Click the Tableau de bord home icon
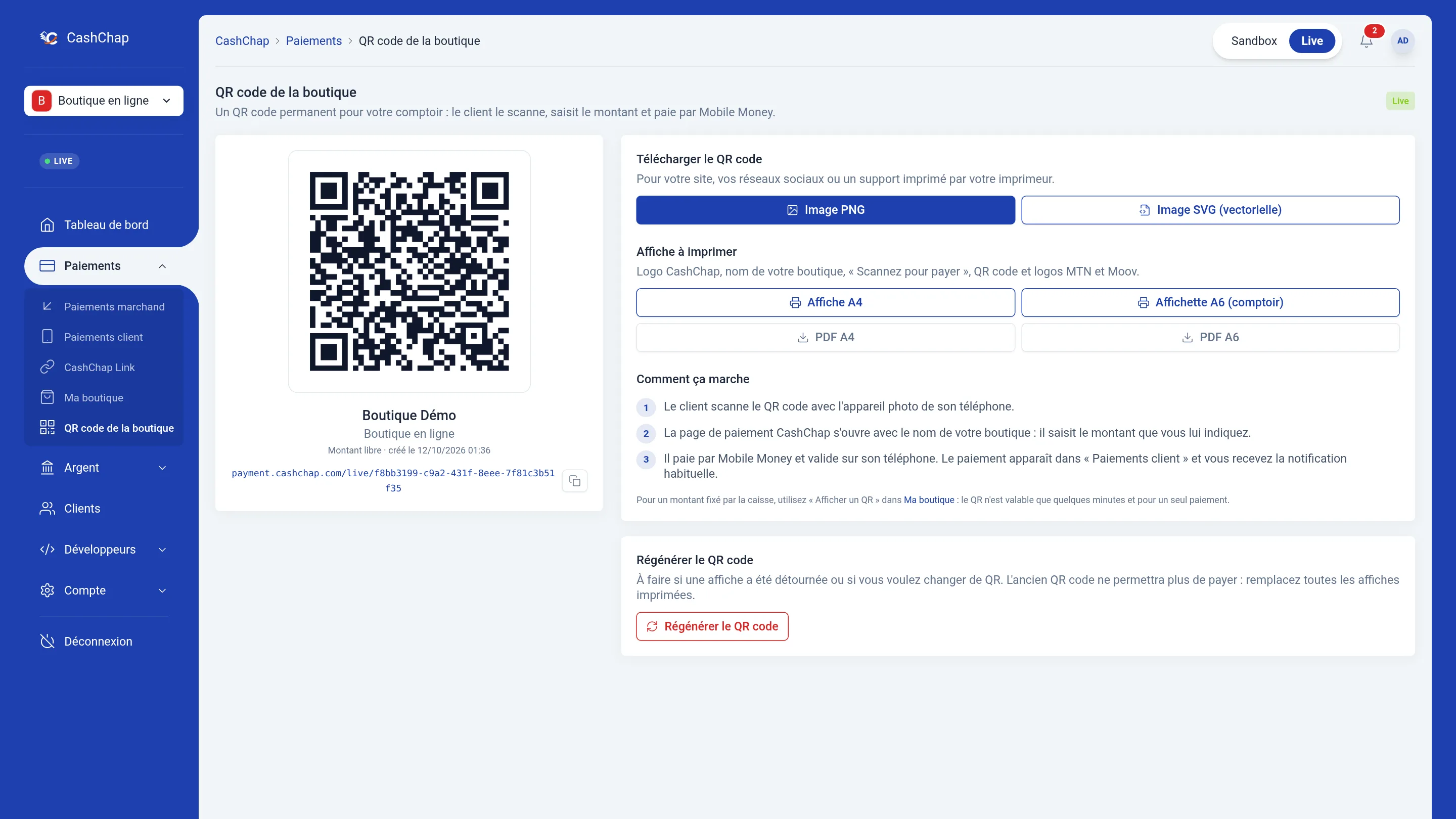The height and width of the screenshot is (819, 1456). click(x=48, y=225)
